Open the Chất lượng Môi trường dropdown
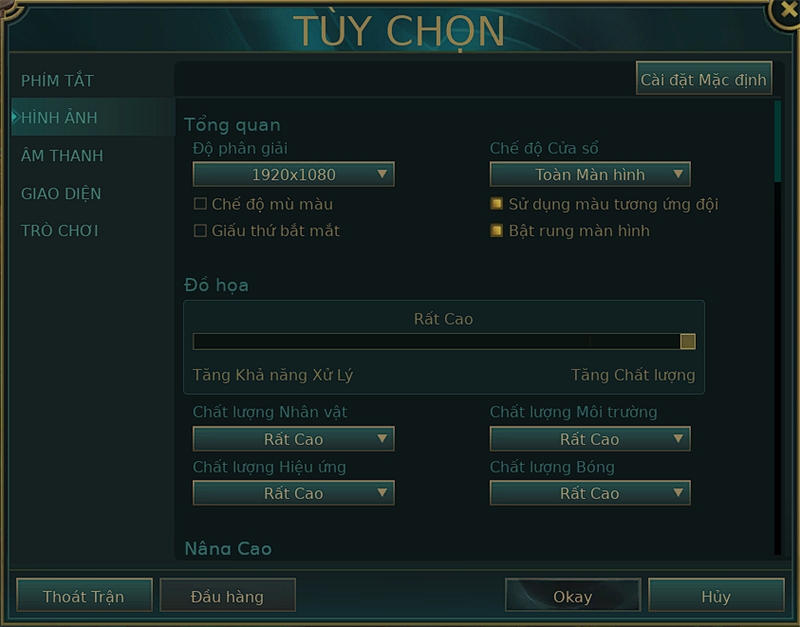 coord(589,438)
